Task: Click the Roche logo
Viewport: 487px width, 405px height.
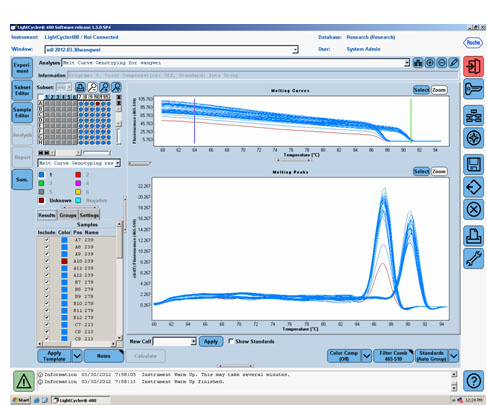Action: pyautogui.click(x=473, y=43)
